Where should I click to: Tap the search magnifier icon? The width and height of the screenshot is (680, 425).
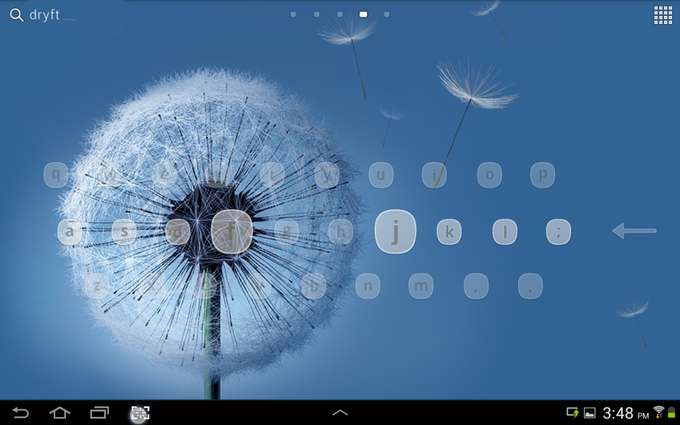pyautogui.click(x=16, y=15)
